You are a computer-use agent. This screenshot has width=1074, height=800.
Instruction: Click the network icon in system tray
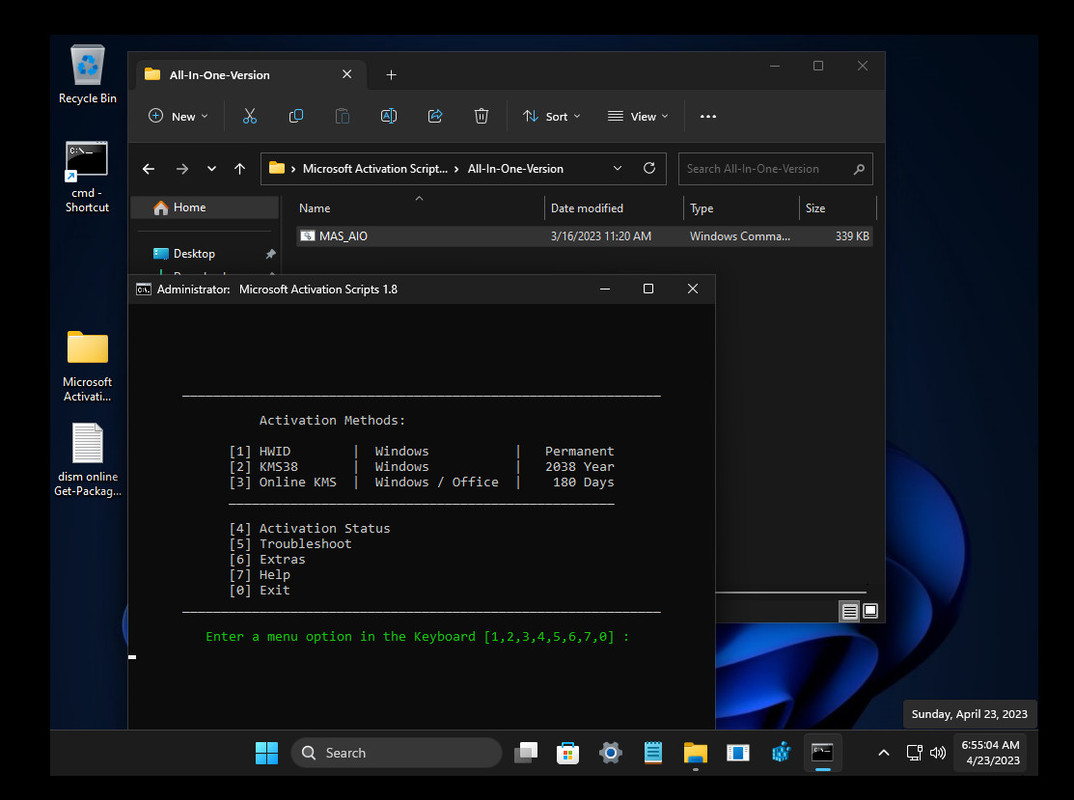[x=914, y=753]
